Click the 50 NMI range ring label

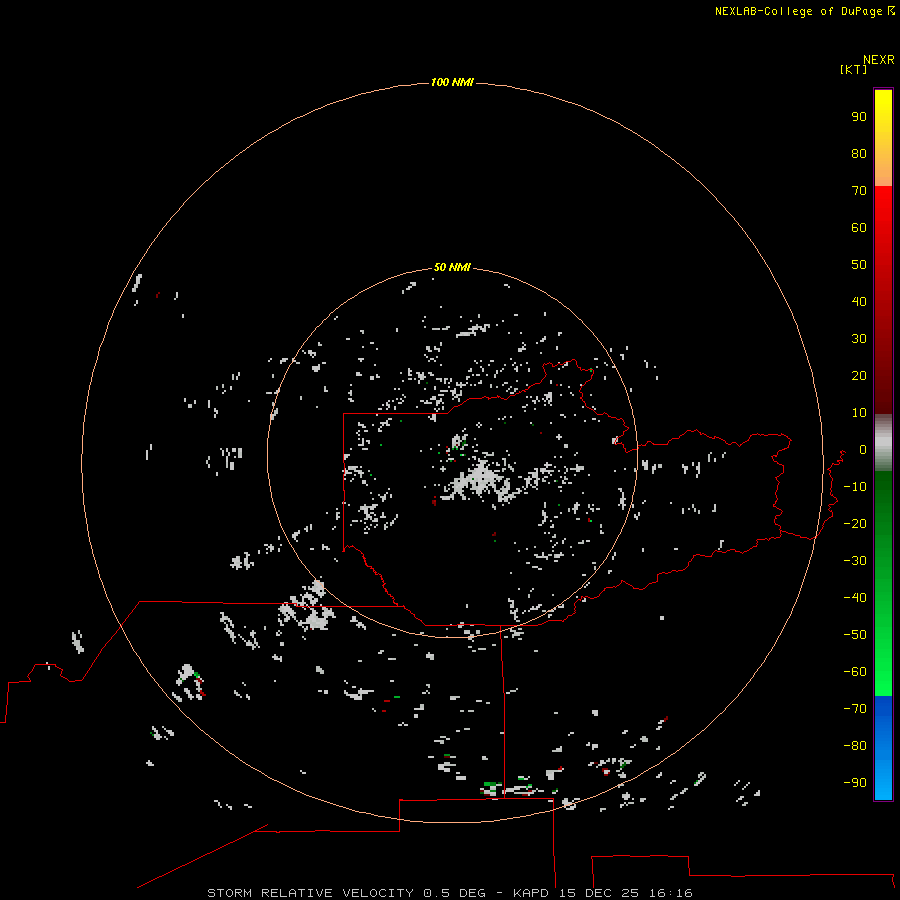coord(452,267)
